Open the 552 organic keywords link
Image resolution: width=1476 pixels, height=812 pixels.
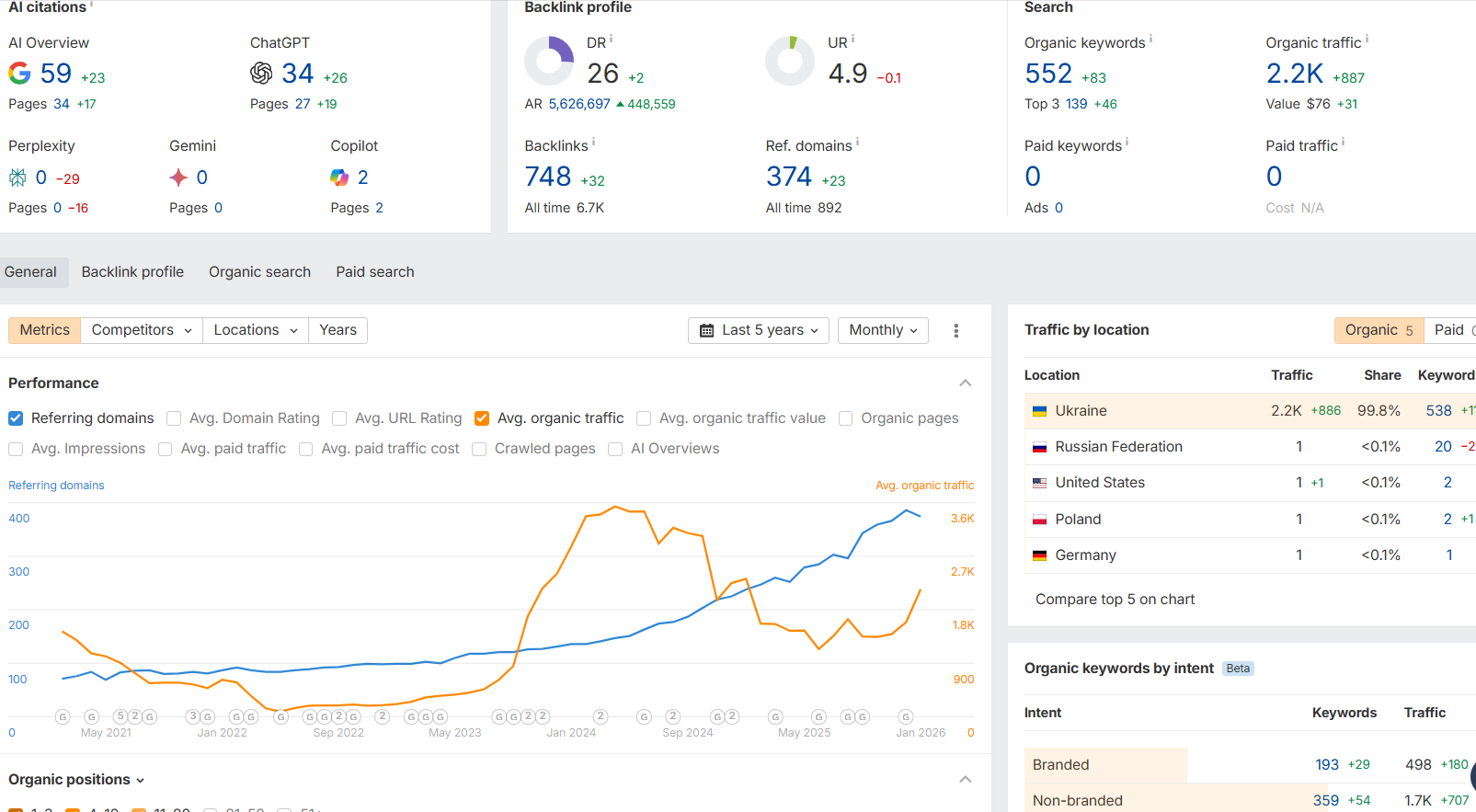pyautogui.click(x=1048, y=74)
